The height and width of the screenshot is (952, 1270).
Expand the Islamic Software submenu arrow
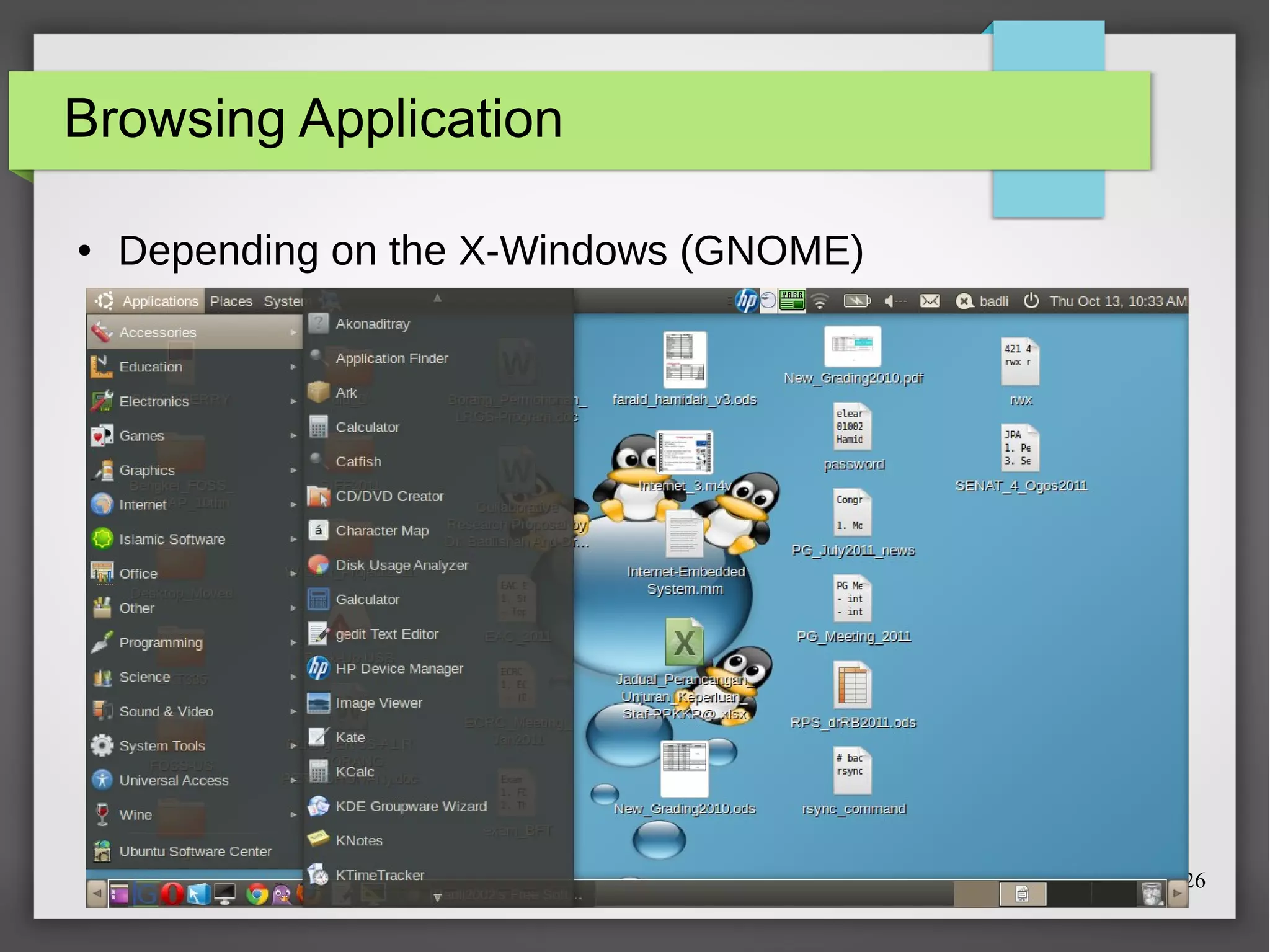tap(293, 539)
